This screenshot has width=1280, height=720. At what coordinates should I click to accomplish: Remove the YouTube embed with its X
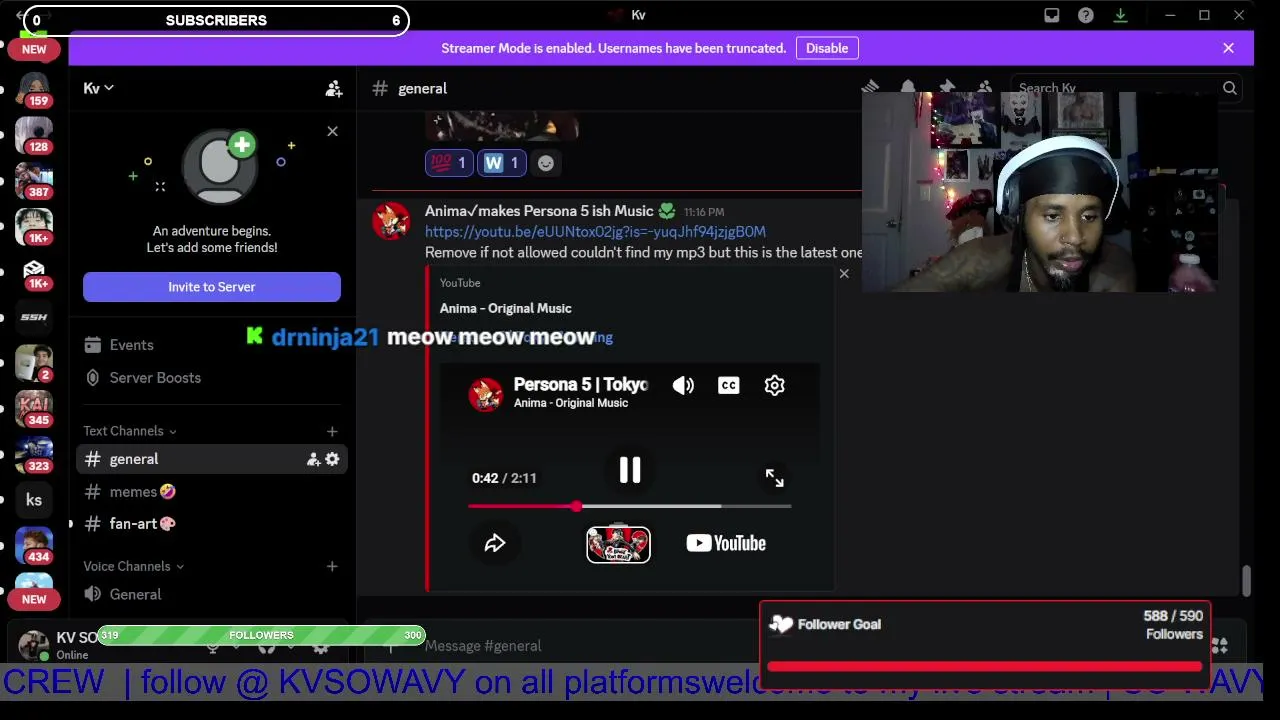[844, 273]
